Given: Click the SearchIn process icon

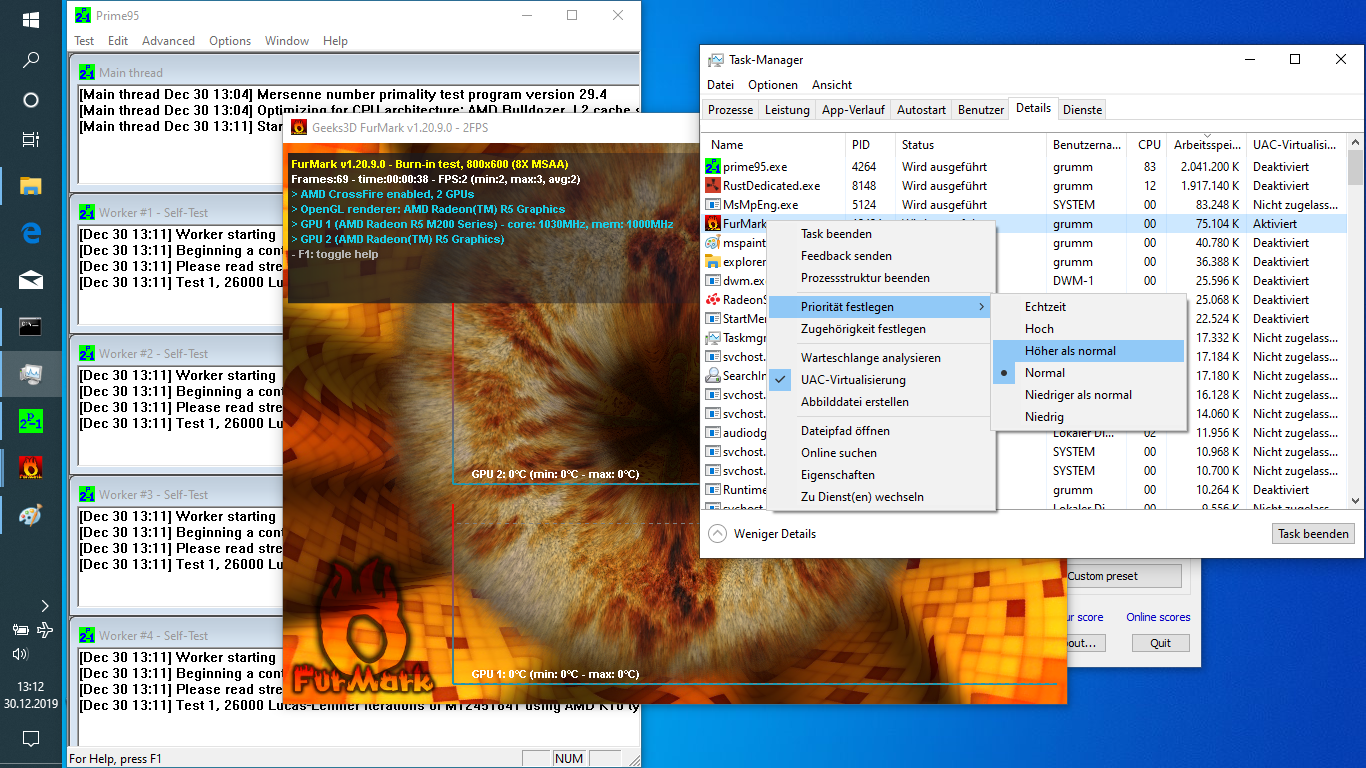Looking at the screenshot, I should tap(713, 376).
